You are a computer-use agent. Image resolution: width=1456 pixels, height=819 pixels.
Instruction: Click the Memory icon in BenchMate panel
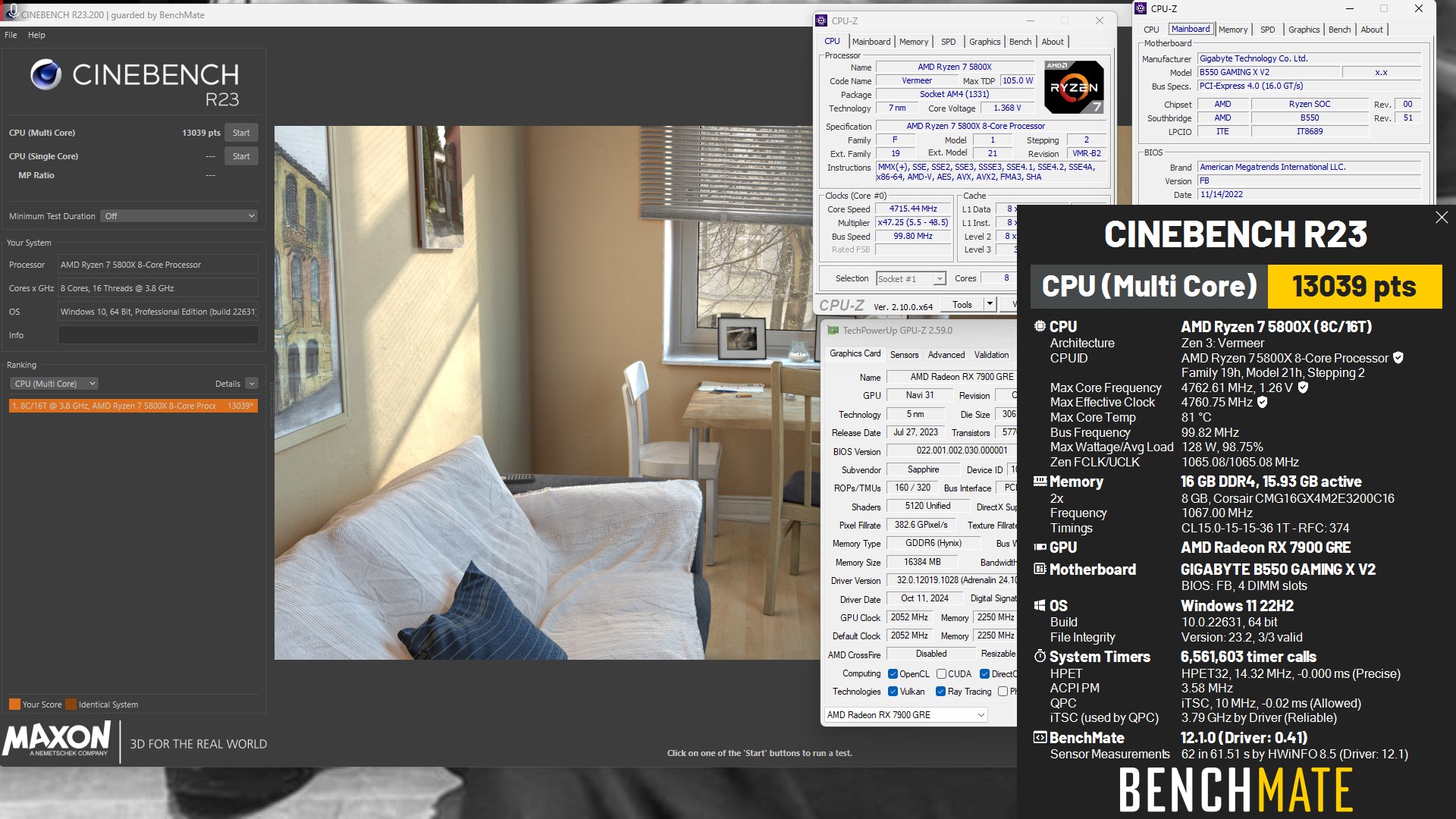coord(1040,482)
